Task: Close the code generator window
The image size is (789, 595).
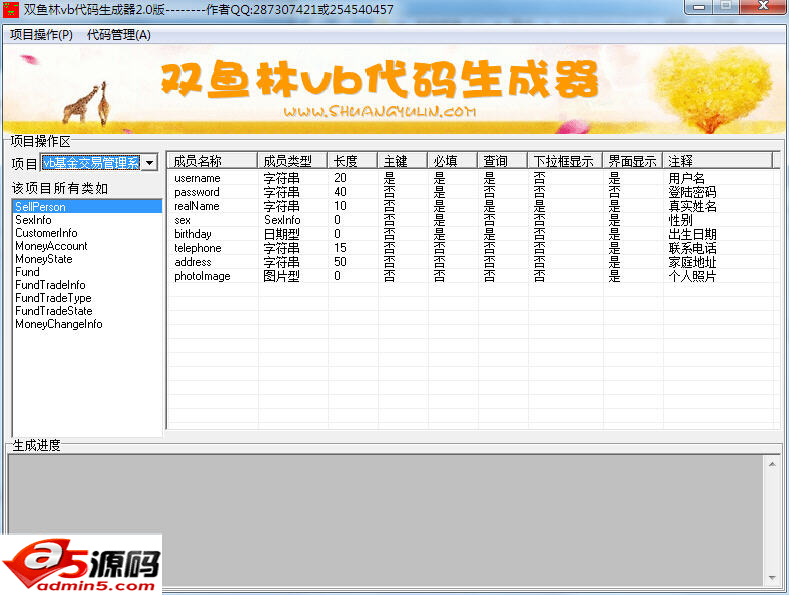Action: click(762, 7)
